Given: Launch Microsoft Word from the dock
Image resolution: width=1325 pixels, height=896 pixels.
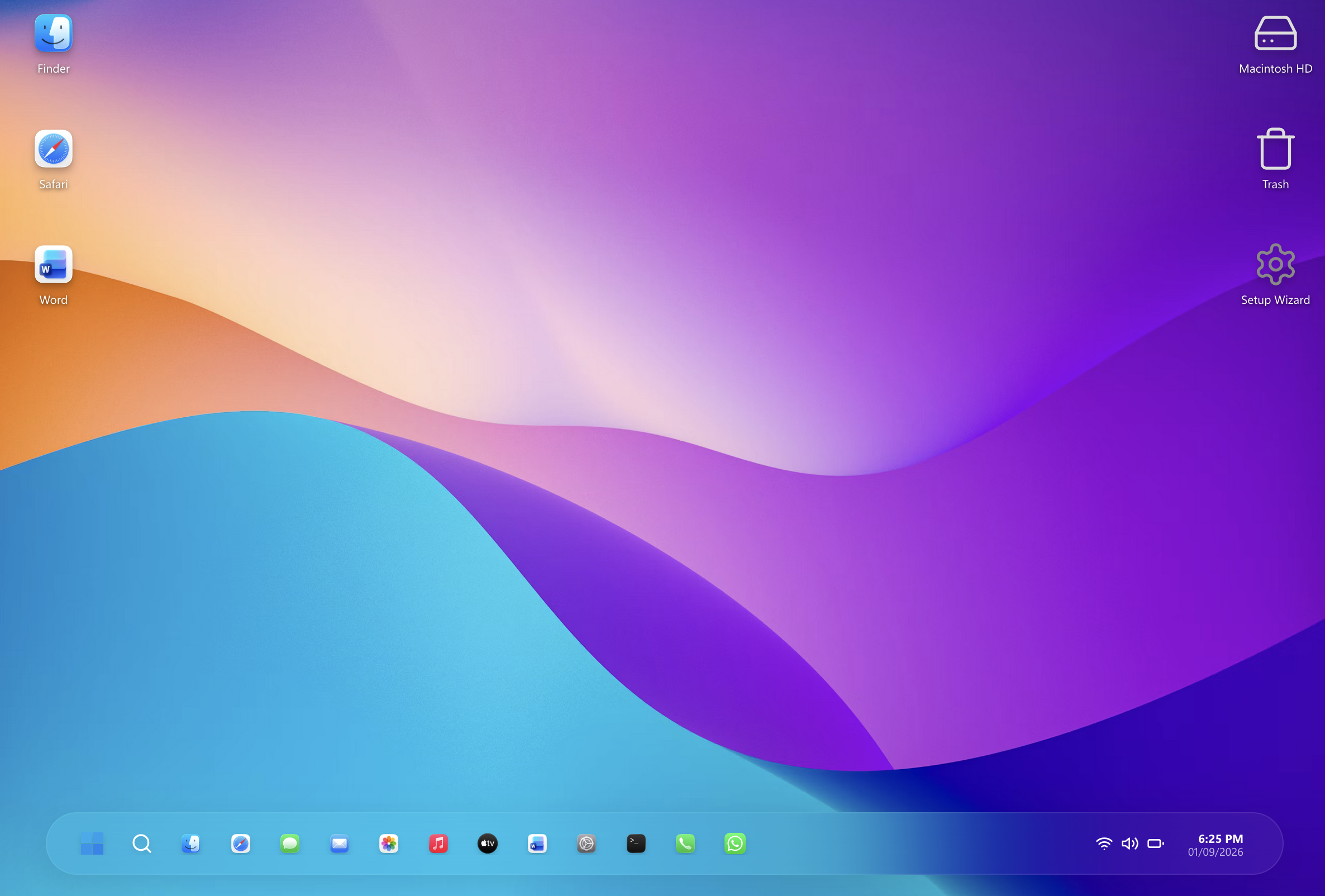Looking at the screenshot, I should pos(536,844).
